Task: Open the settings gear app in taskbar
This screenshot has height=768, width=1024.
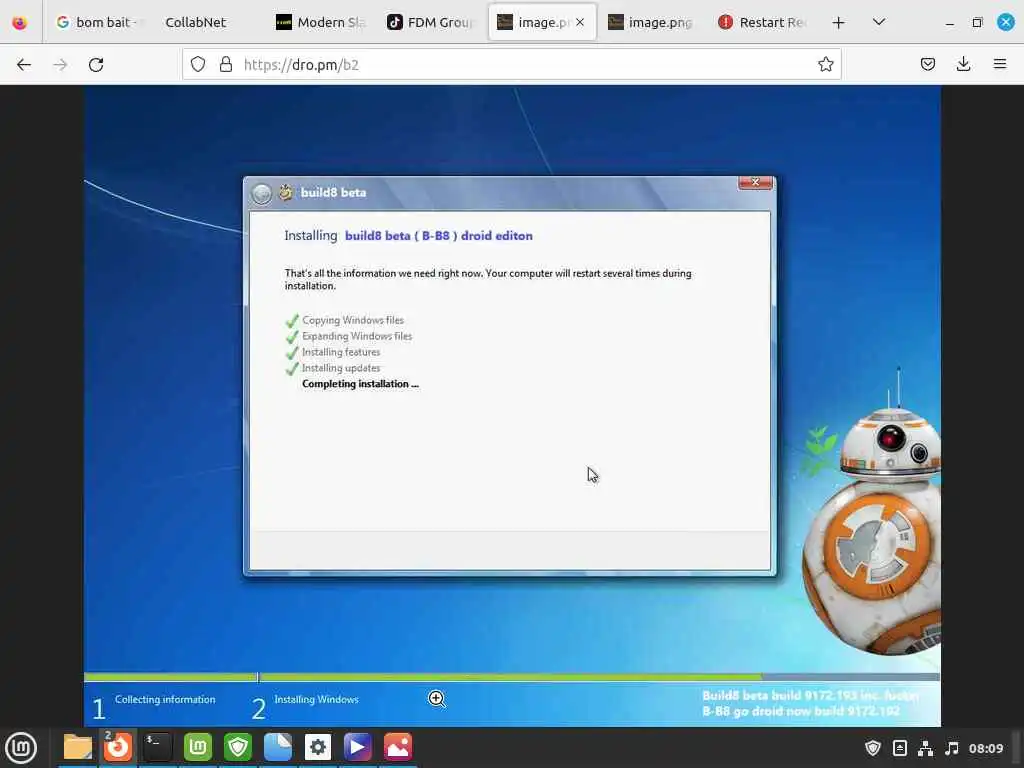Action: coord(317,747)
